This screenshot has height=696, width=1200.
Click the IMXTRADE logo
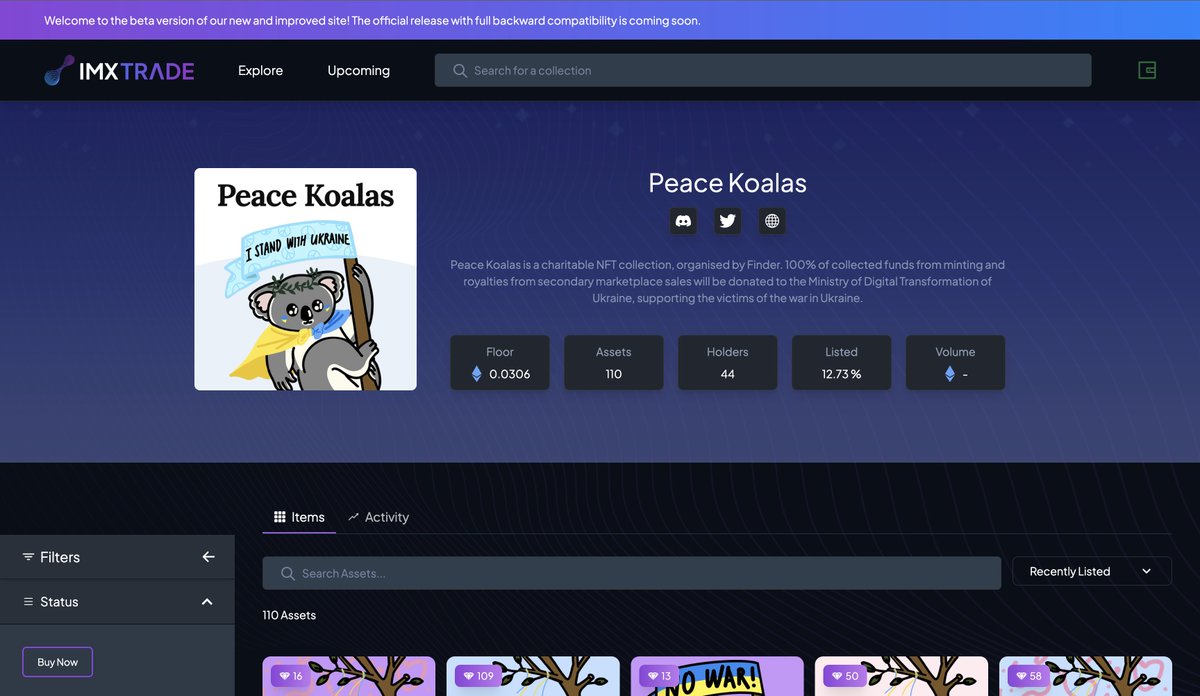tap(119, 70)
